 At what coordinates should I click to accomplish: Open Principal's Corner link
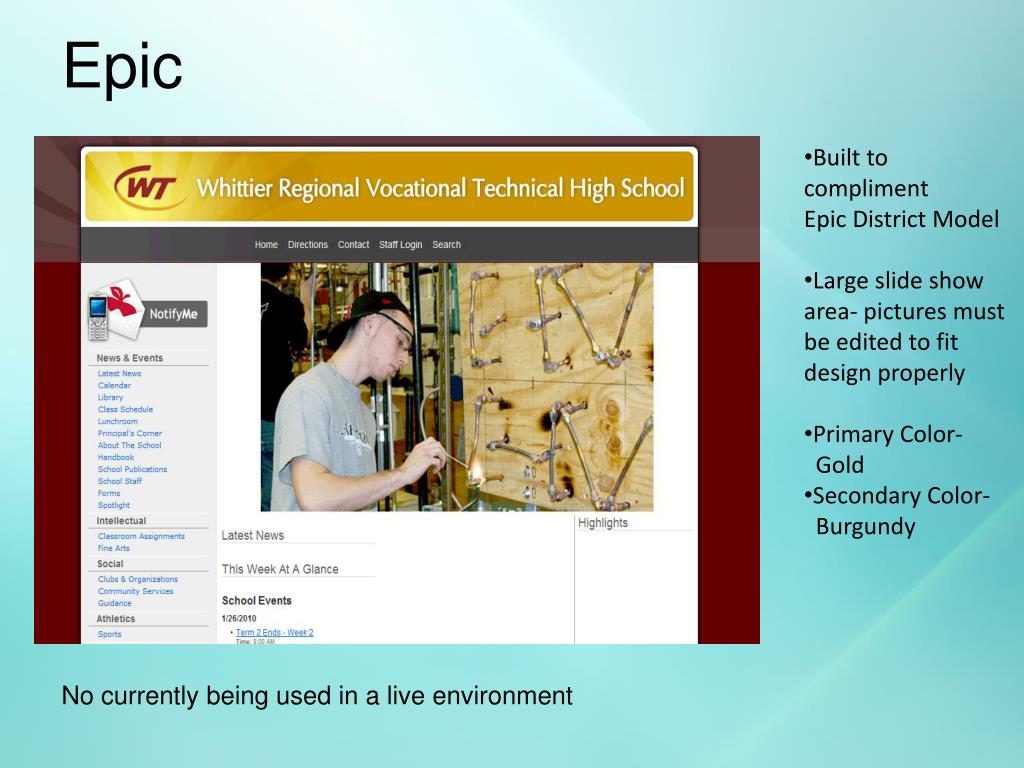tap(130, 433)
